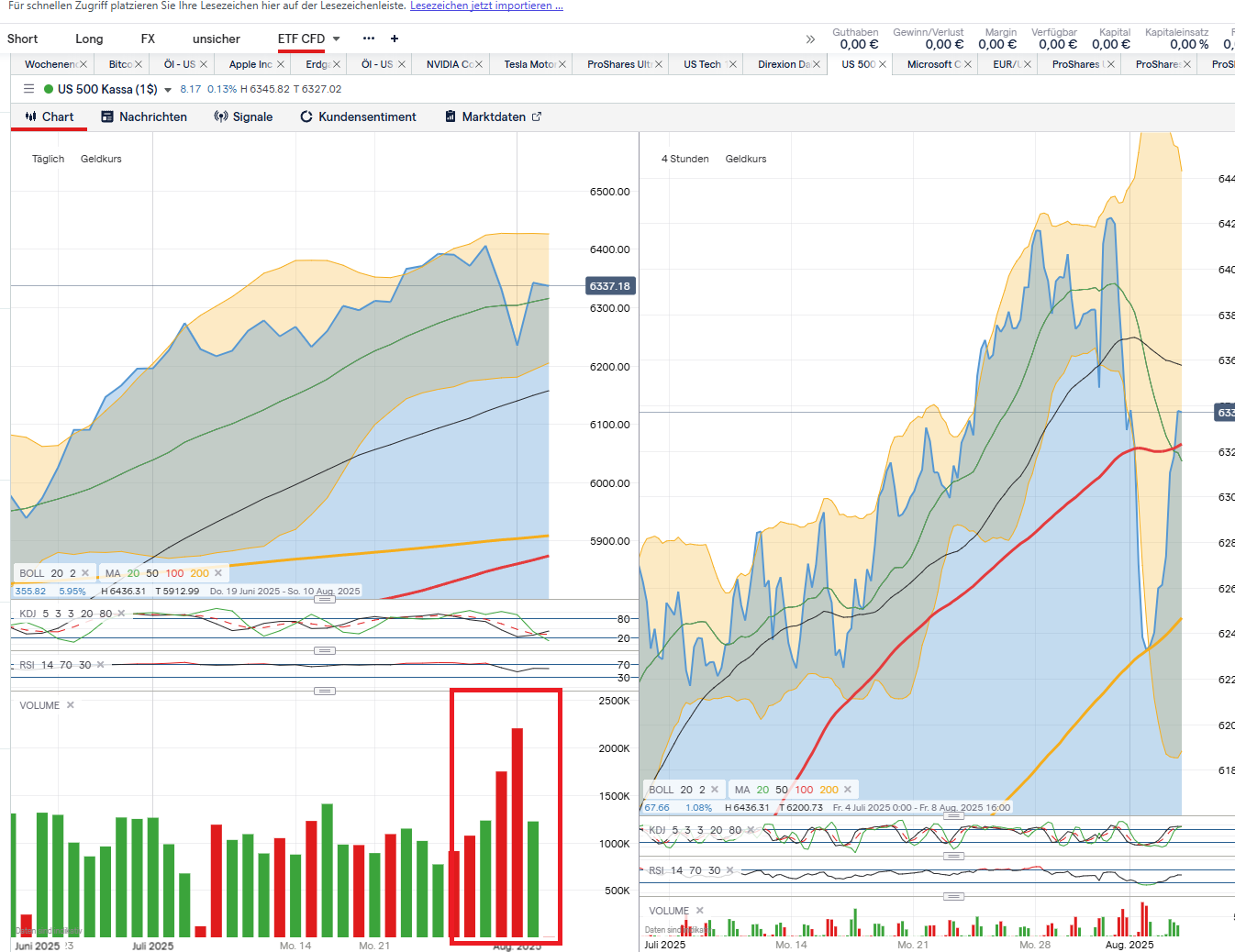Remove KDJ indicator from daily chart
Image resolution: width=1235 pixels, height=952 pixels.
(121, 614)
